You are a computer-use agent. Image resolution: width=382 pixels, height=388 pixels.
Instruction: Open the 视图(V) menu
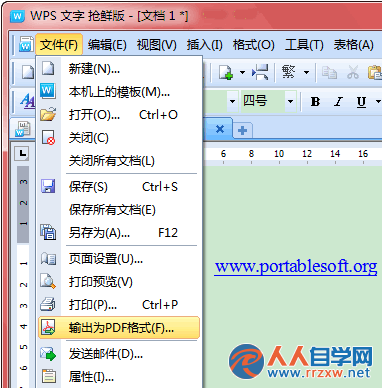(156, 44)
